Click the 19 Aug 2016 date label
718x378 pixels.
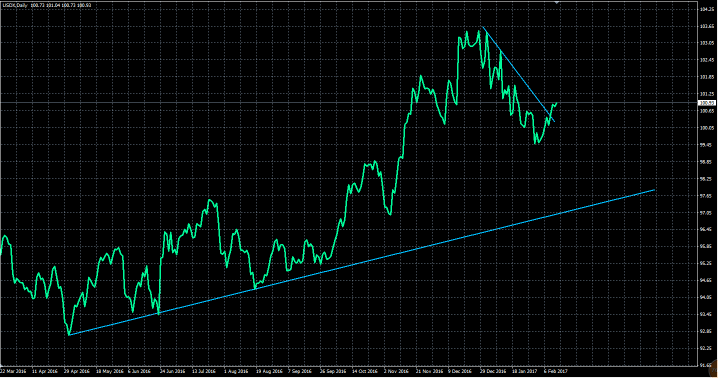pyautogui.click(x=268, y=371)
